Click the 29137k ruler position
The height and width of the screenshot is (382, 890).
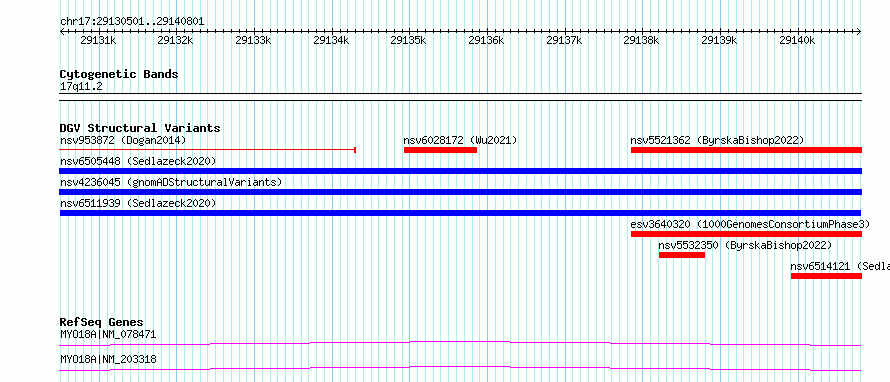pos(565,40)
